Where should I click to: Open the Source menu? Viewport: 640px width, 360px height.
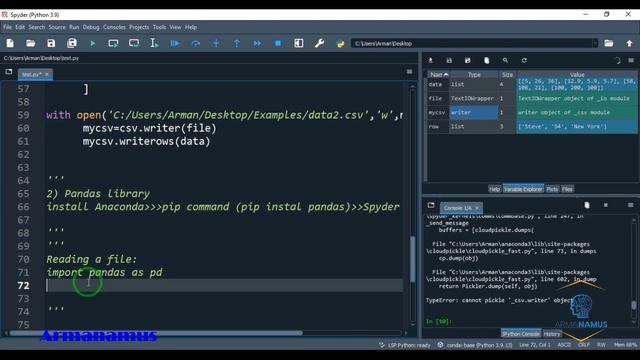click(57, 27)
